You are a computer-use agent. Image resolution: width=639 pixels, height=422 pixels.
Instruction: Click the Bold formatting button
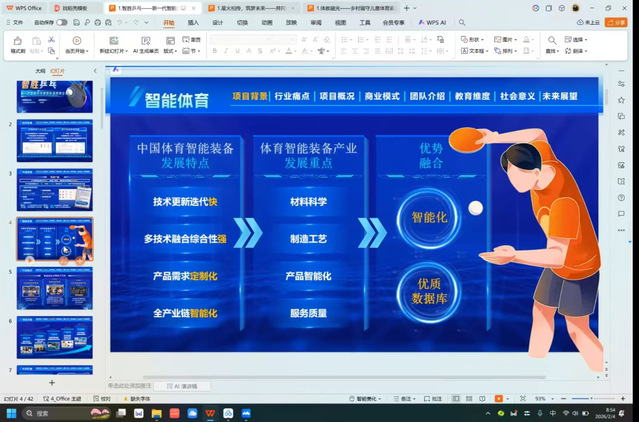(215, 50)
